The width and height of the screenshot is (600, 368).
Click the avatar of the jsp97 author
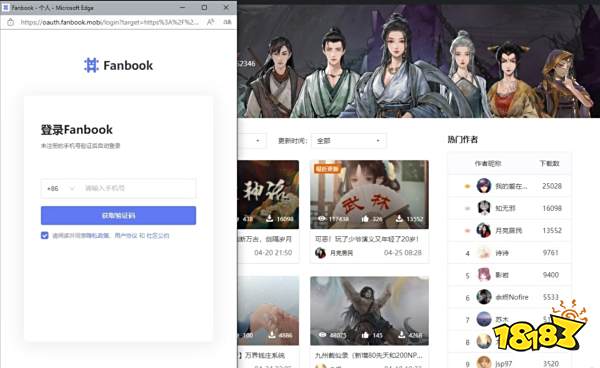(x=484, y=363)
